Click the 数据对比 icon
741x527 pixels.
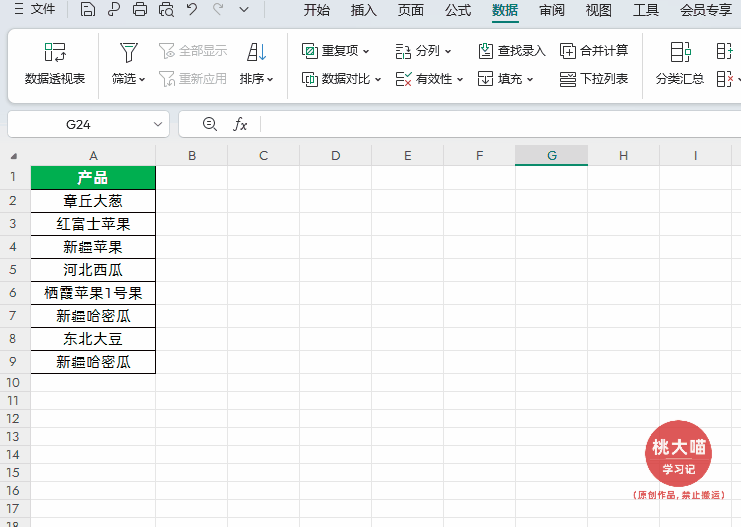click(x=310, y=79)
